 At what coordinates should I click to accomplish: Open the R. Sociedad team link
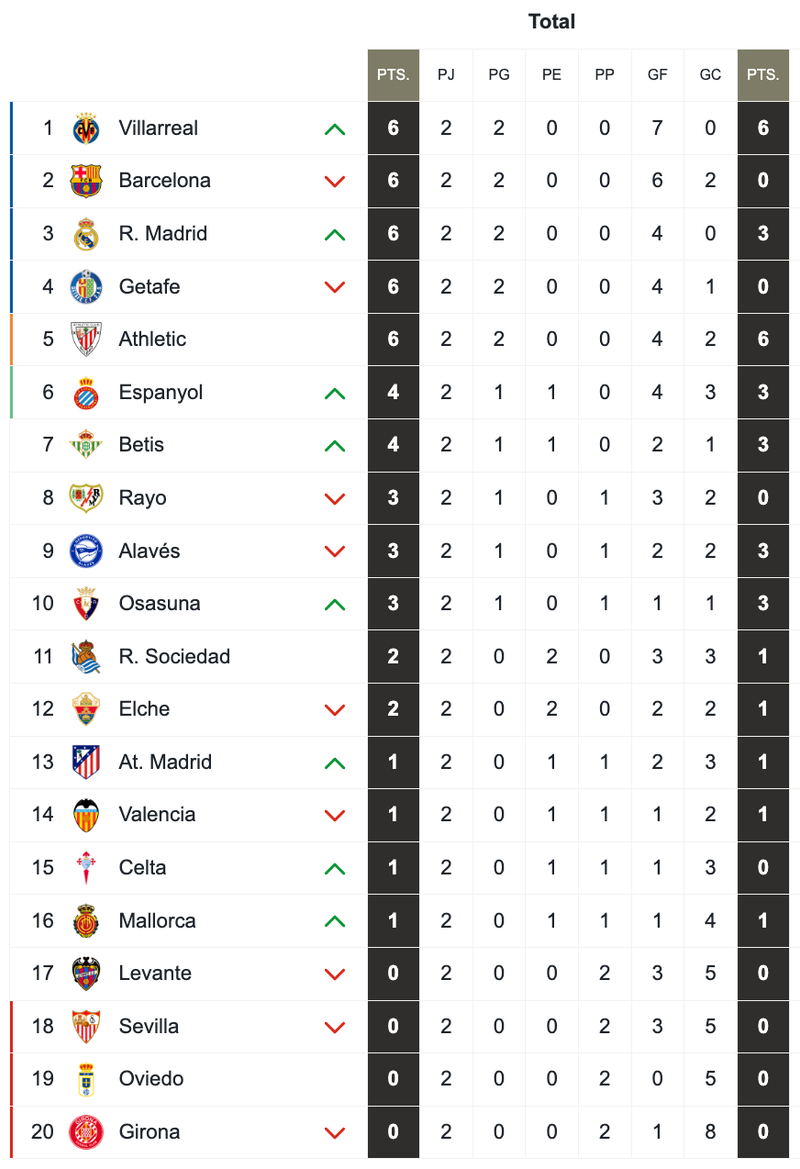[x=174, y=656]
